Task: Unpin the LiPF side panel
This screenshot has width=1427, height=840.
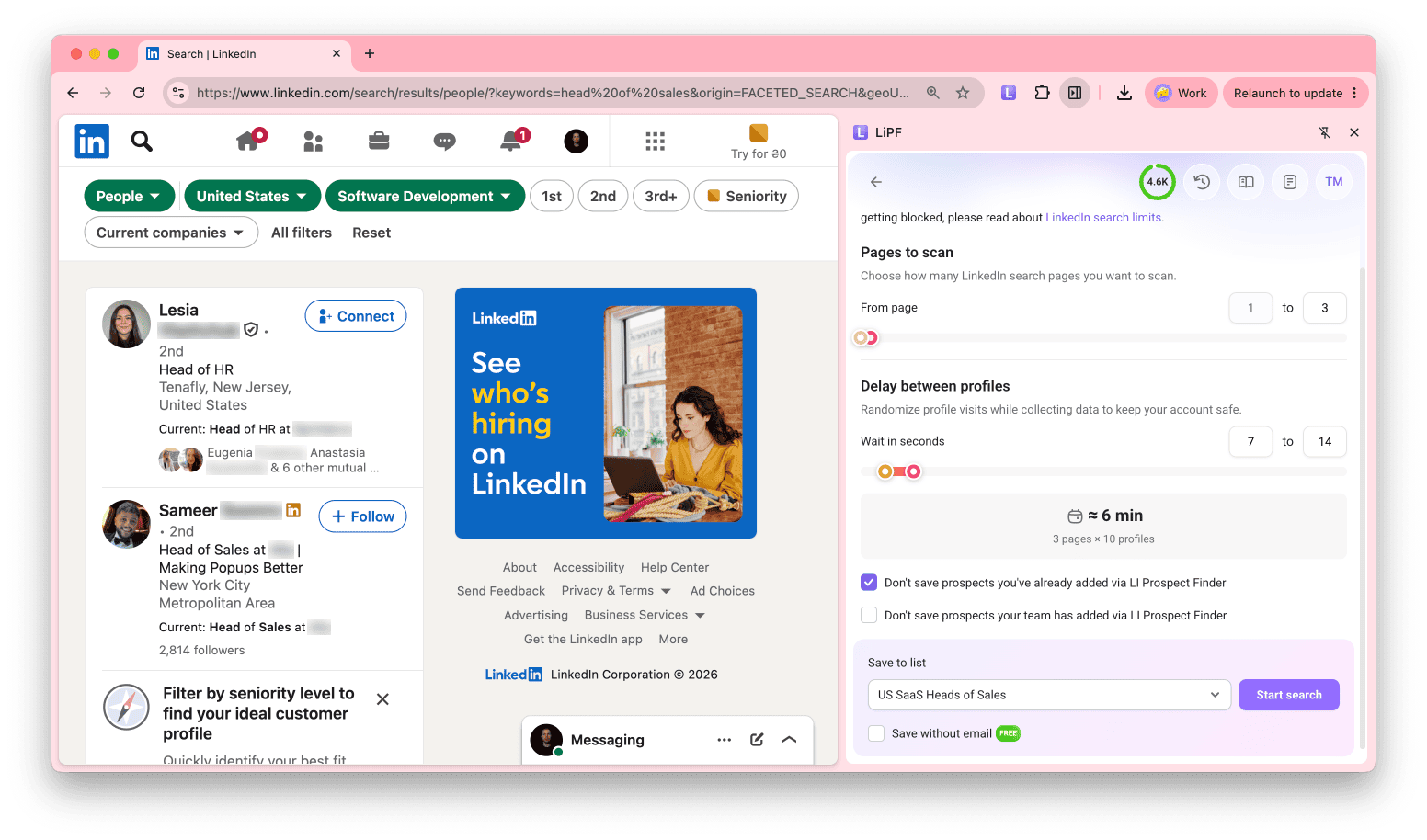Action: click(1325, 132)
